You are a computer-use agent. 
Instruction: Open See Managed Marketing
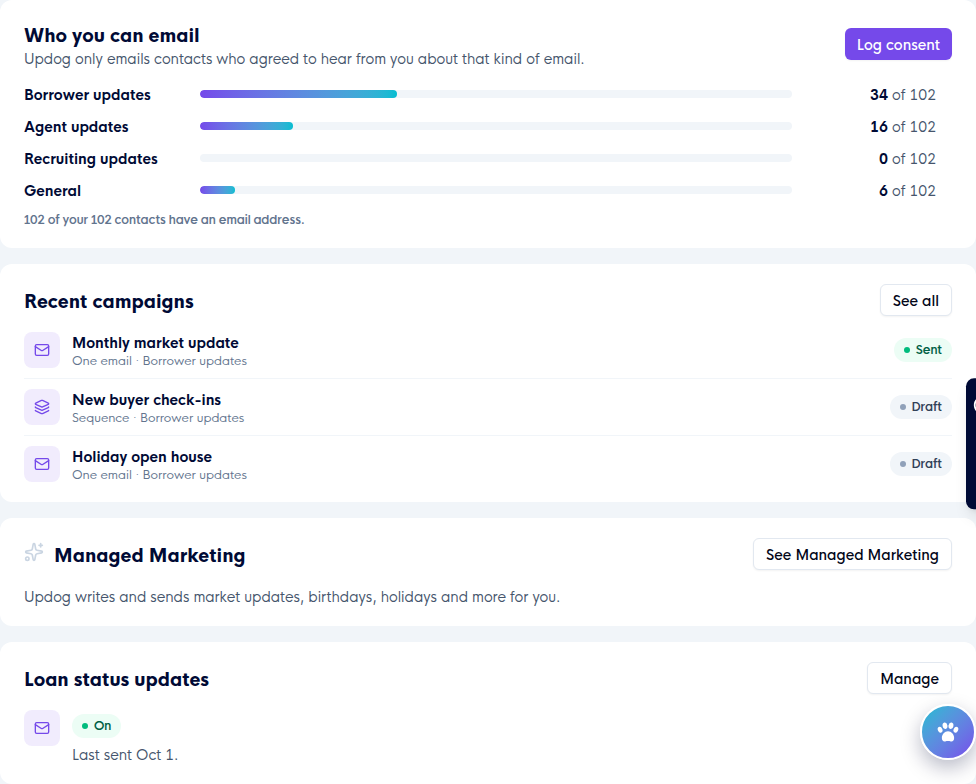(852, 554)
